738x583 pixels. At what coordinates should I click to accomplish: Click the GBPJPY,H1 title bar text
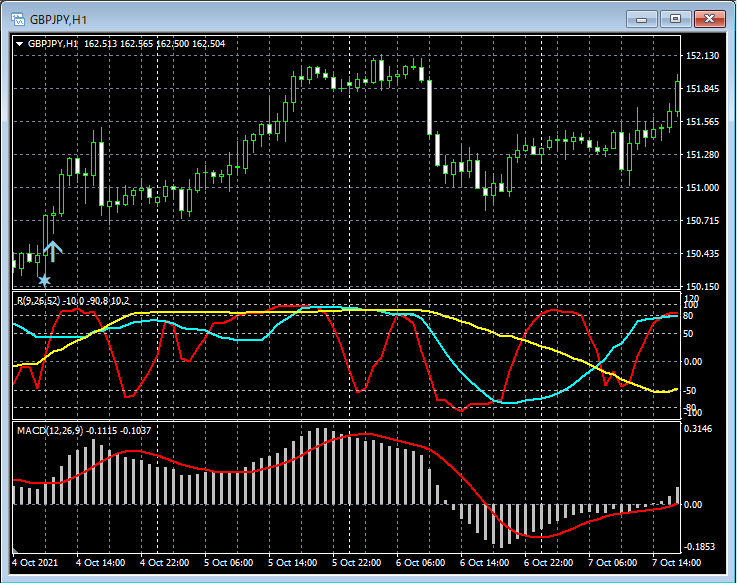pos(58,19)
